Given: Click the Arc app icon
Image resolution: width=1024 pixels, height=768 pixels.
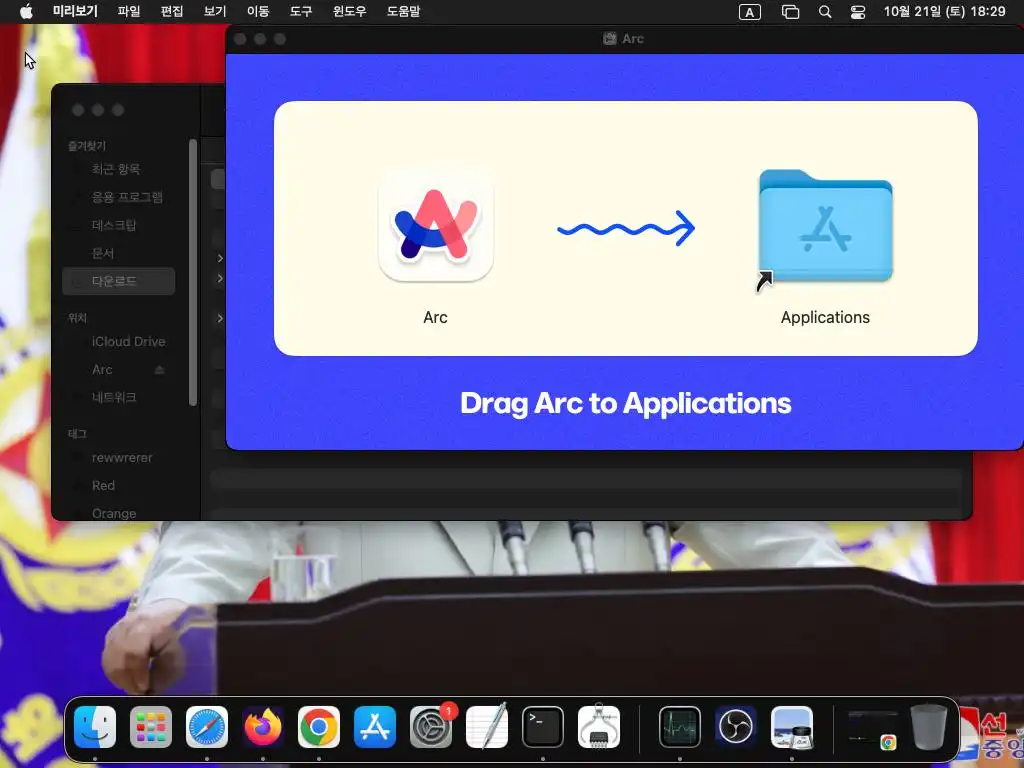Looking at the screenshot, I should click(436, 226).
